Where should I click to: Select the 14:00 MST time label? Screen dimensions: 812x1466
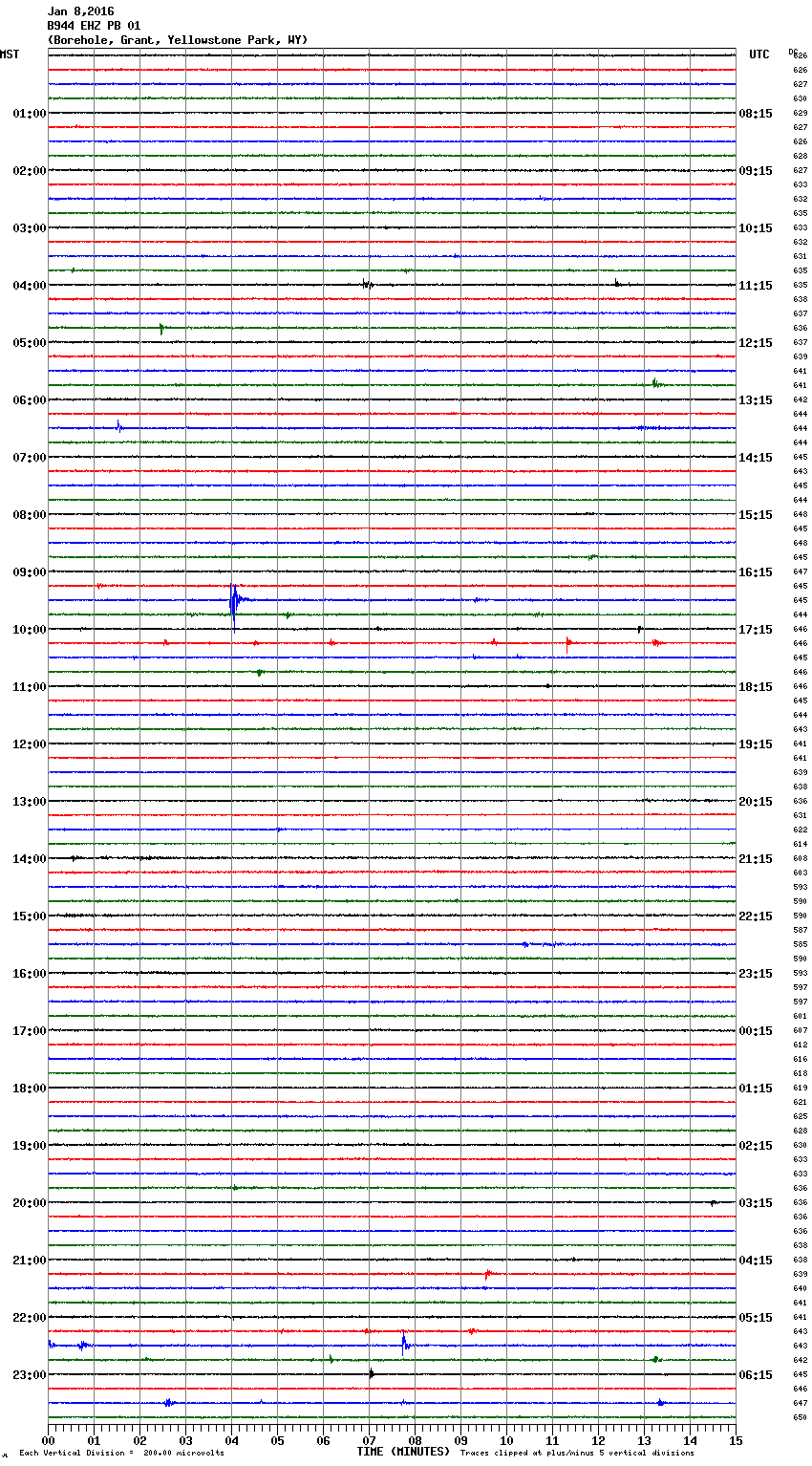click(30, 859)
